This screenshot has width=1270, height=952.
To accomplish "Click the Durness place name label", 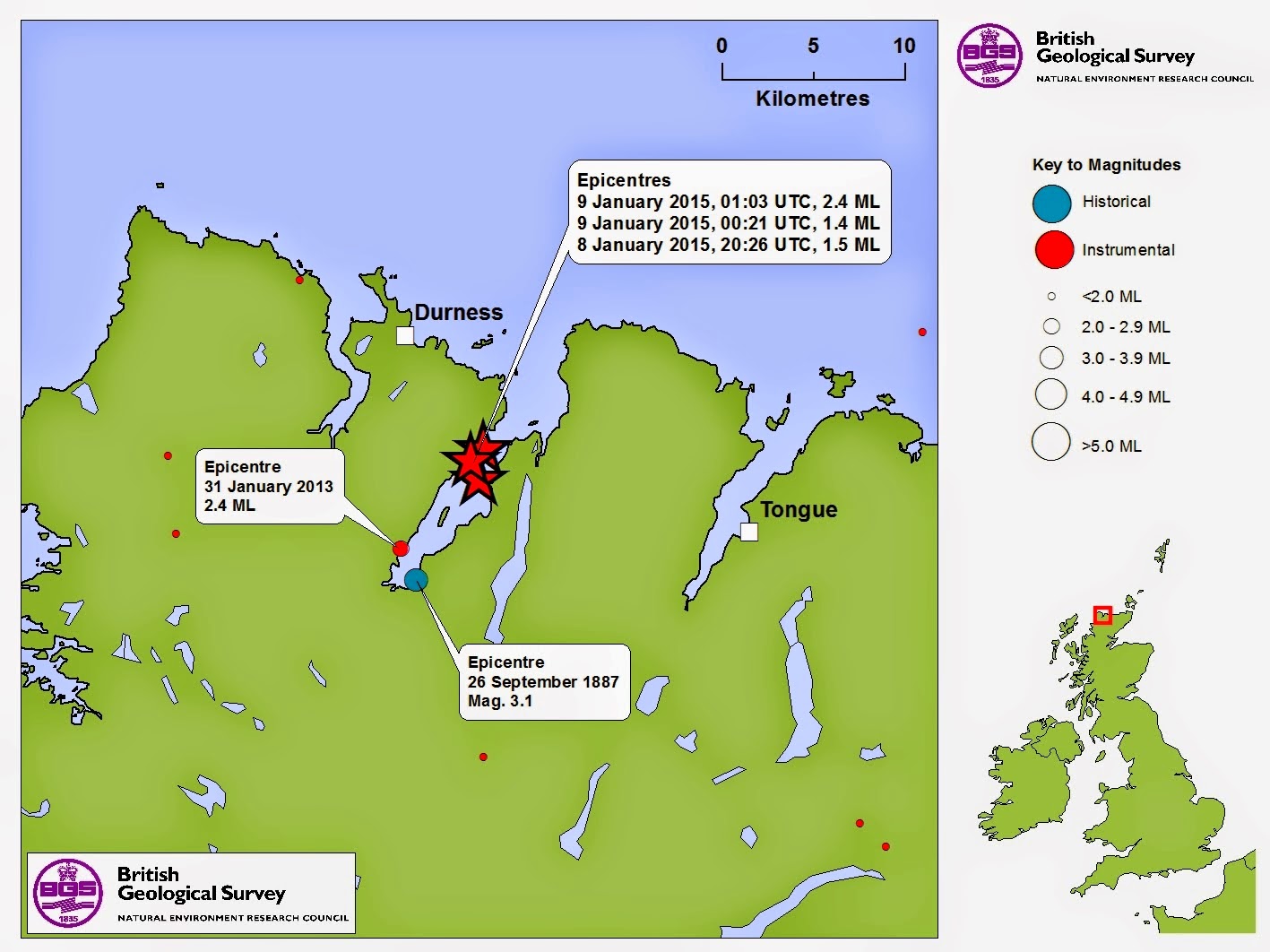I will pos(459,312).
